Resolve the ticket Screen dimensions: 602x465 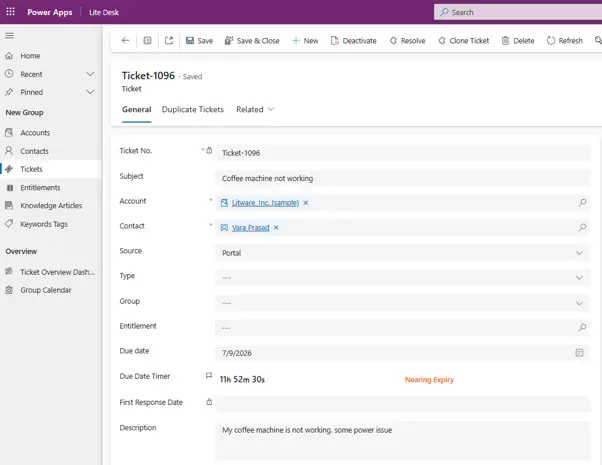(407, 41)
